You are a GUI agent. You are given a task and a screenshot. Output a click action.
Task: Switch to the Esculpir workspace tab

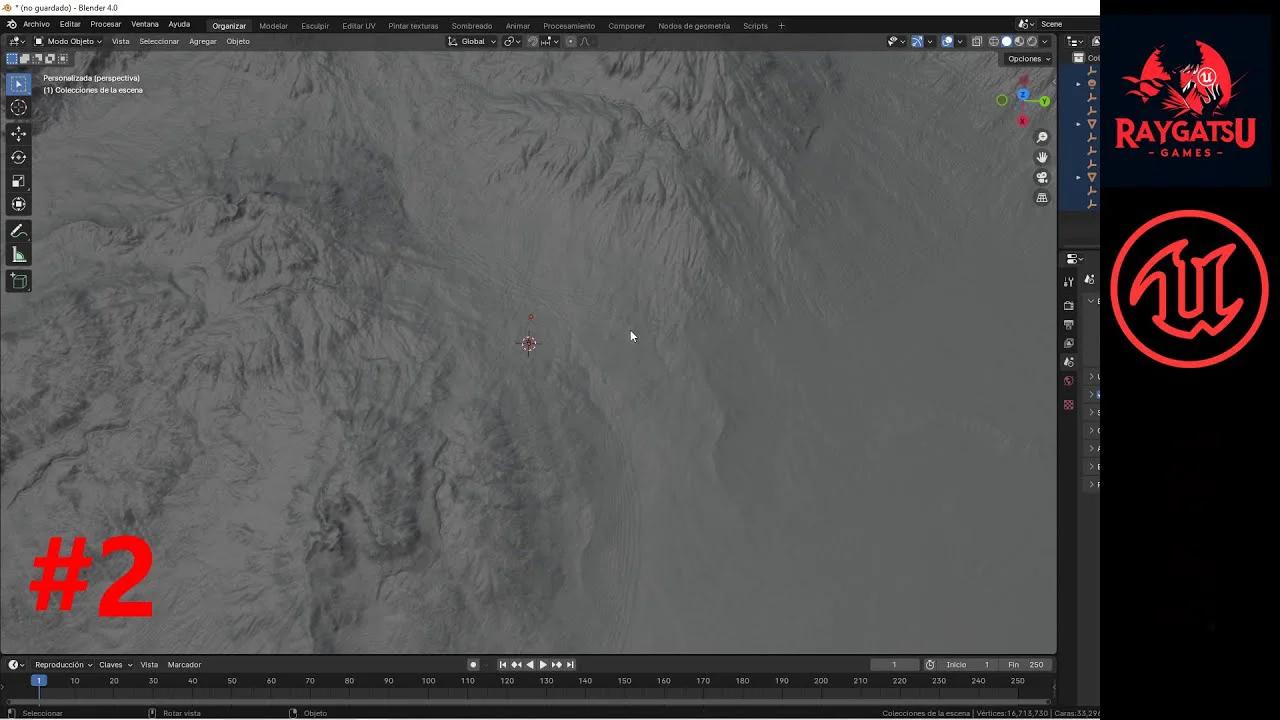coord(315,25)
